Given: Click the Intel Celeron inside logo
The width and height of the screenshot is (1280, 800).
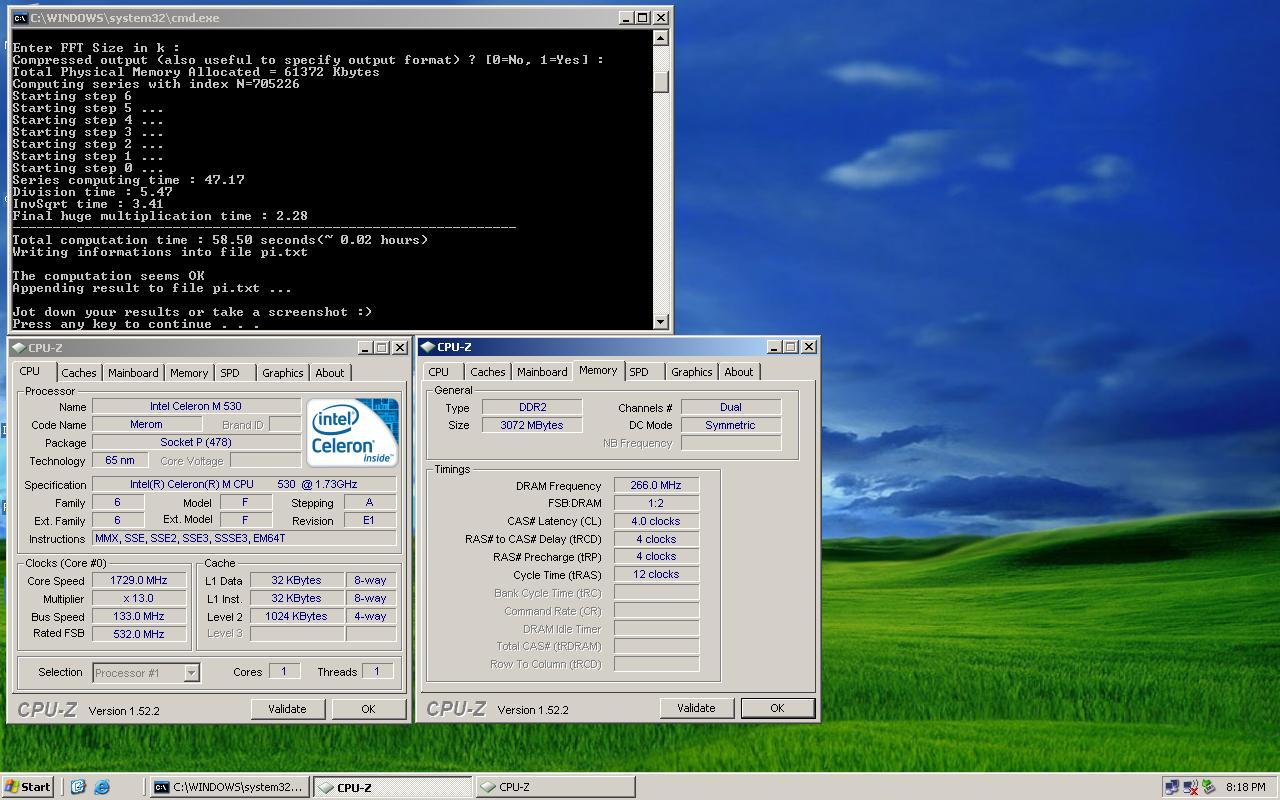Looking at the screenshot, I should [x=353, y=432].
